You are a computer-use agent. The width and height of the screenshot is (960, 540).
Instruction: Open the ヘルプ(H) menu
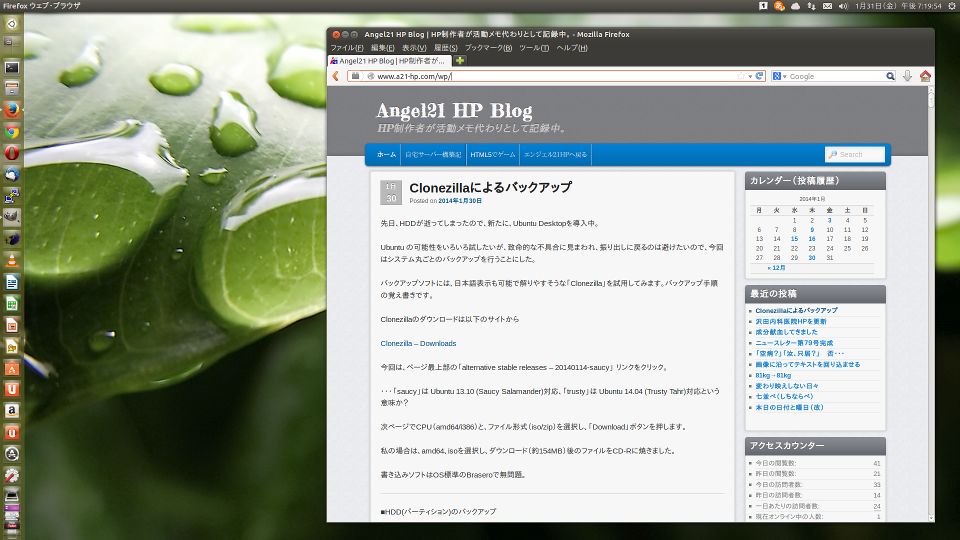click(572, 48)
